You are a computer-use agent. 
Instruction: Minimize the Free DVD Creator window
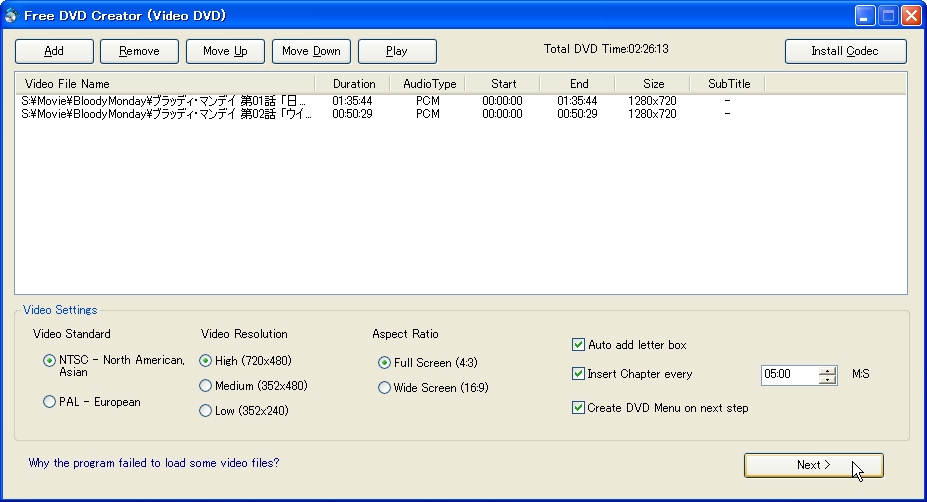click(865, 16)
